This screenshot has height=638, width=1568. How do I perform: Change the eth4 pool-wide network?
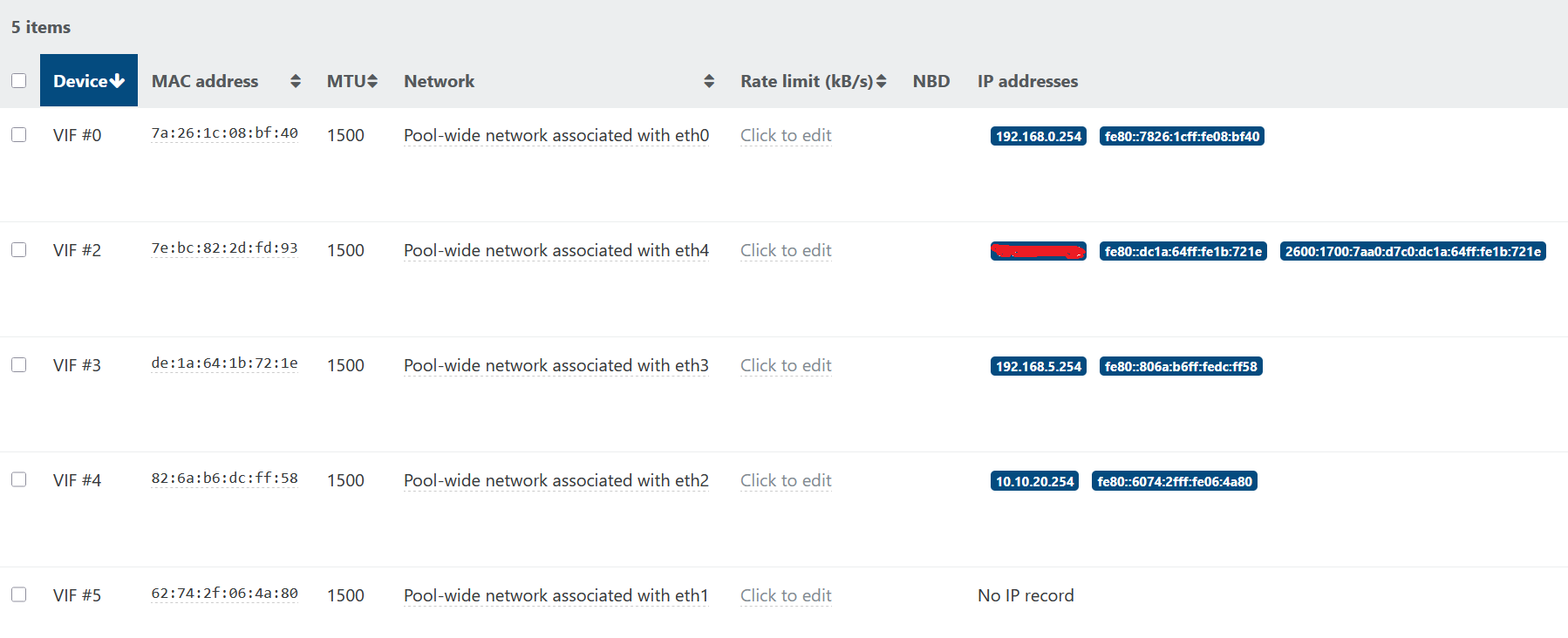pyautogui.click(x=556, y=250)
